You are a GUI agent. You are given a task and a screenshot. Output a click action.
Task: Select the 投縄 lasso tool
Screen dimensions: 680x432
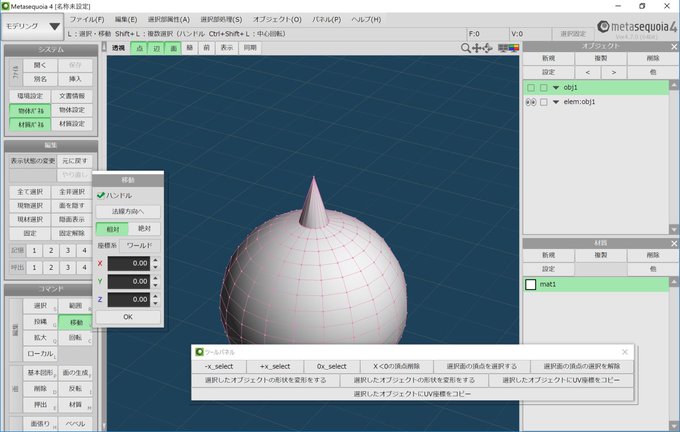(x=40, y=322)
